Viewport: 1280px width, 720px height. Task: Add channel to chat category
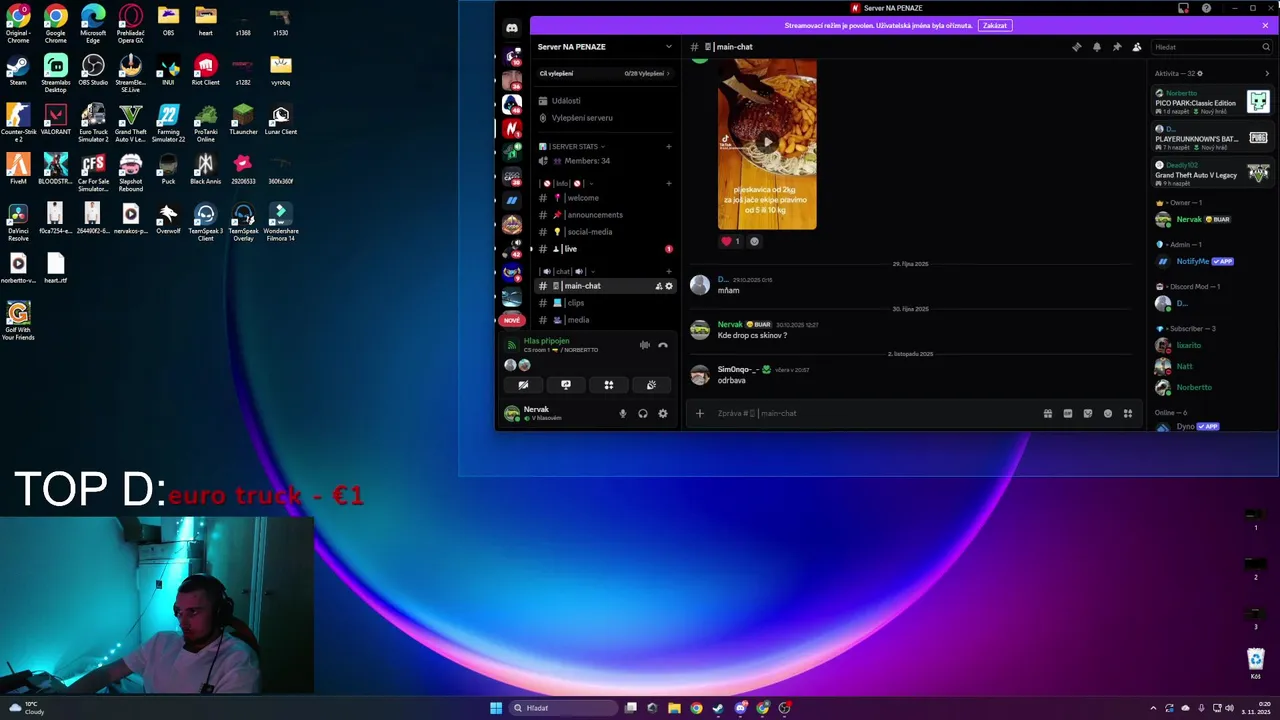(x=669, y=272)
